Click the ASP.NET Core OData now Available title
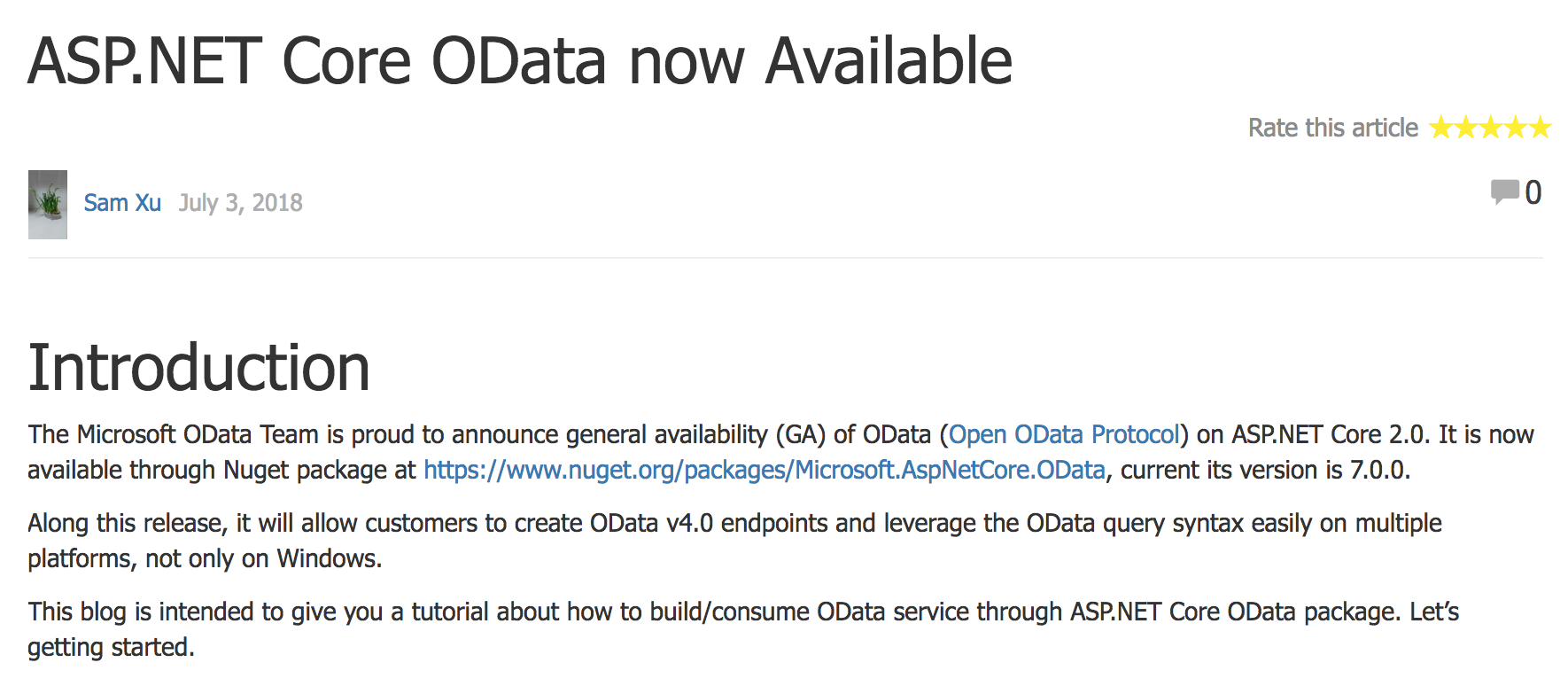Screen dimensions: 1568x686 click(520, 61)
